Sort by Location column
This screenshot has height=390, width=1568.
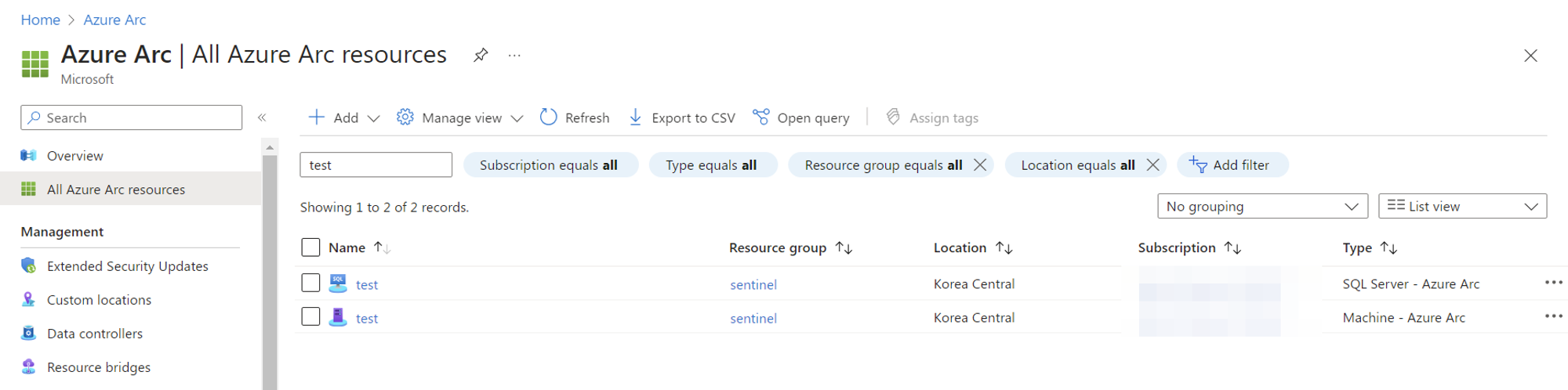(973, 247)
